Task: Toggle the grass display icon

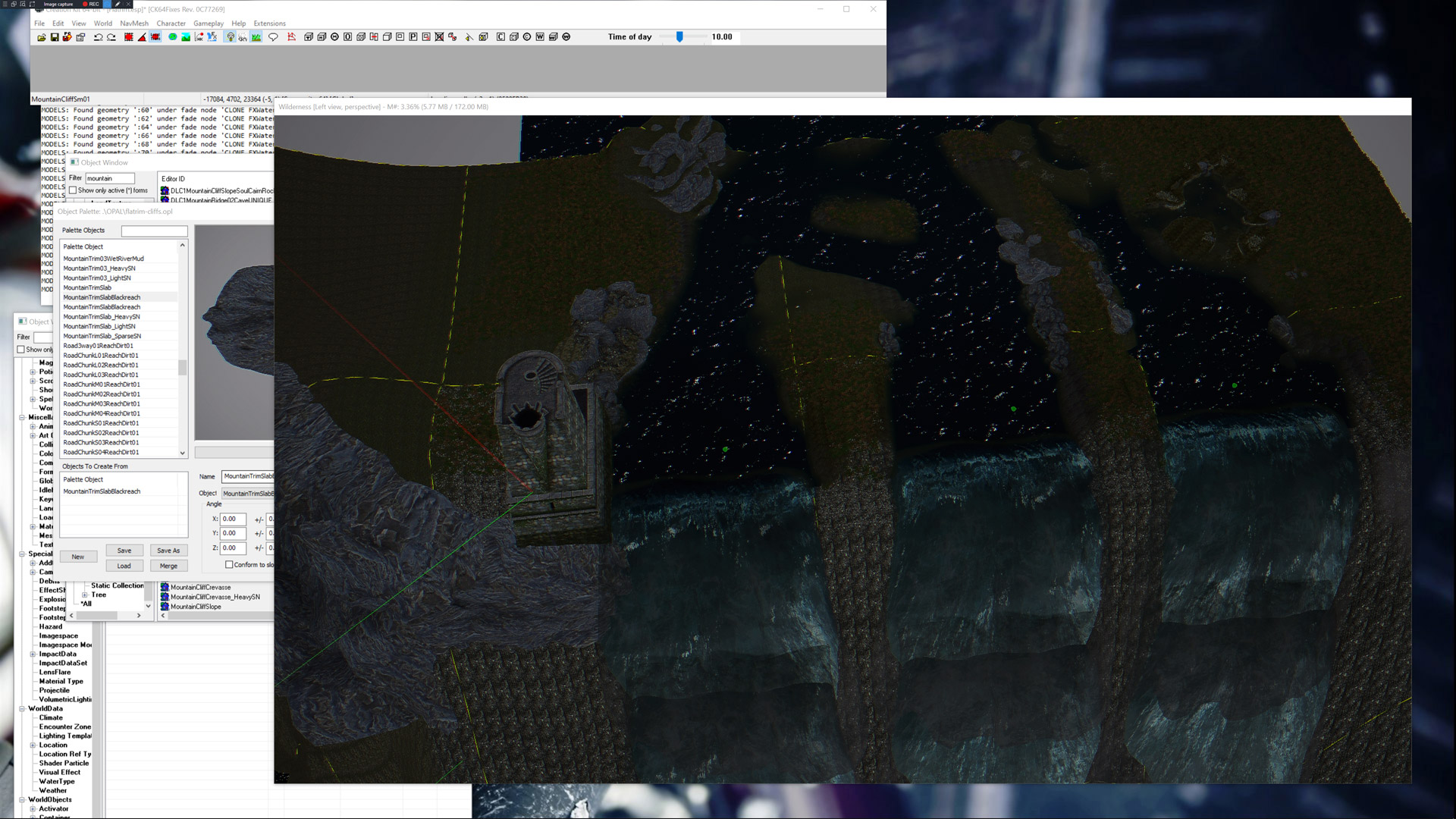Action: coord(256,37)
